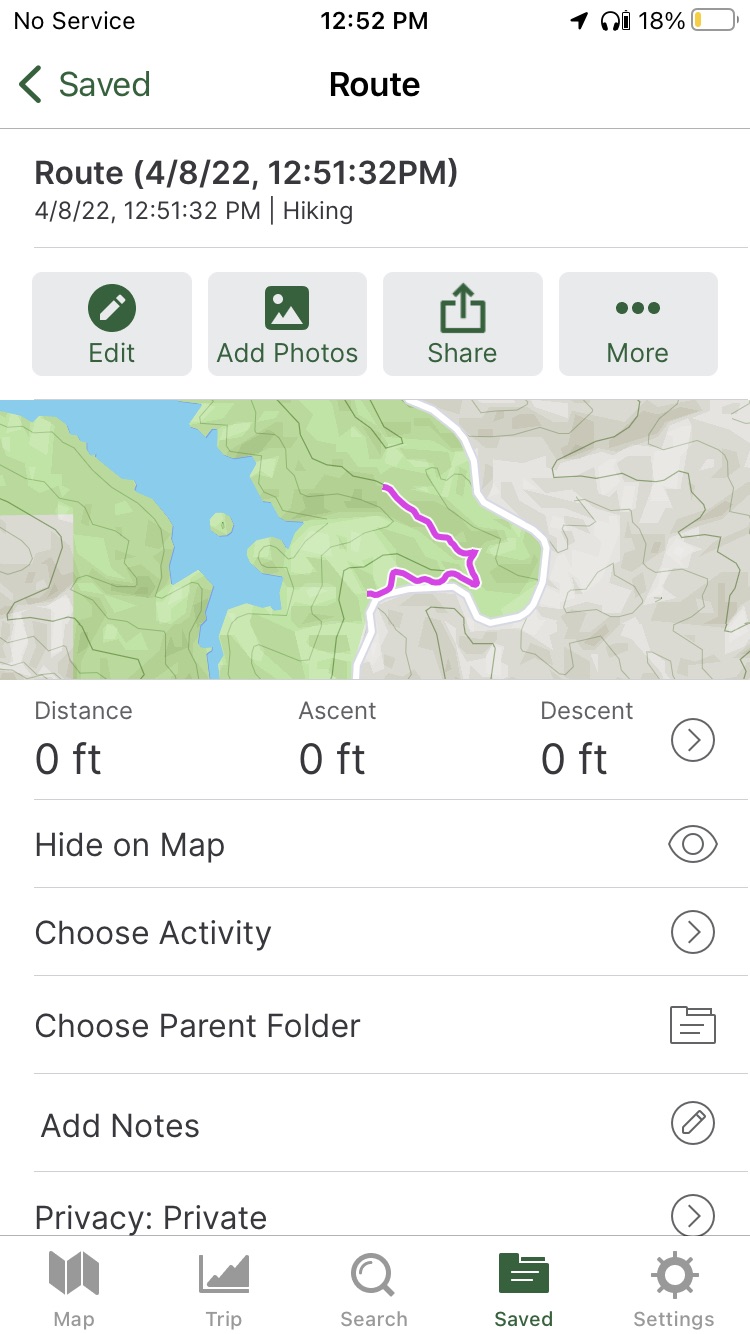The image size is (750, 1334).
Task: Open the Share sheet icon
Action: tap(462, 308)
